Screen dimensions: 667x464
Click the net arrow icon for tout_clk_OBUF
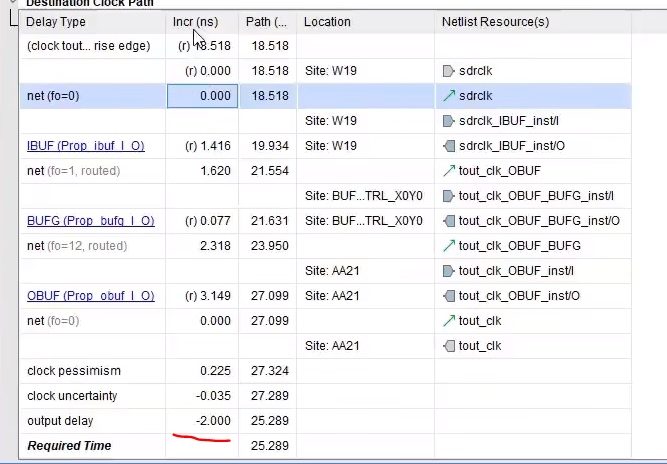click(449, 171)
